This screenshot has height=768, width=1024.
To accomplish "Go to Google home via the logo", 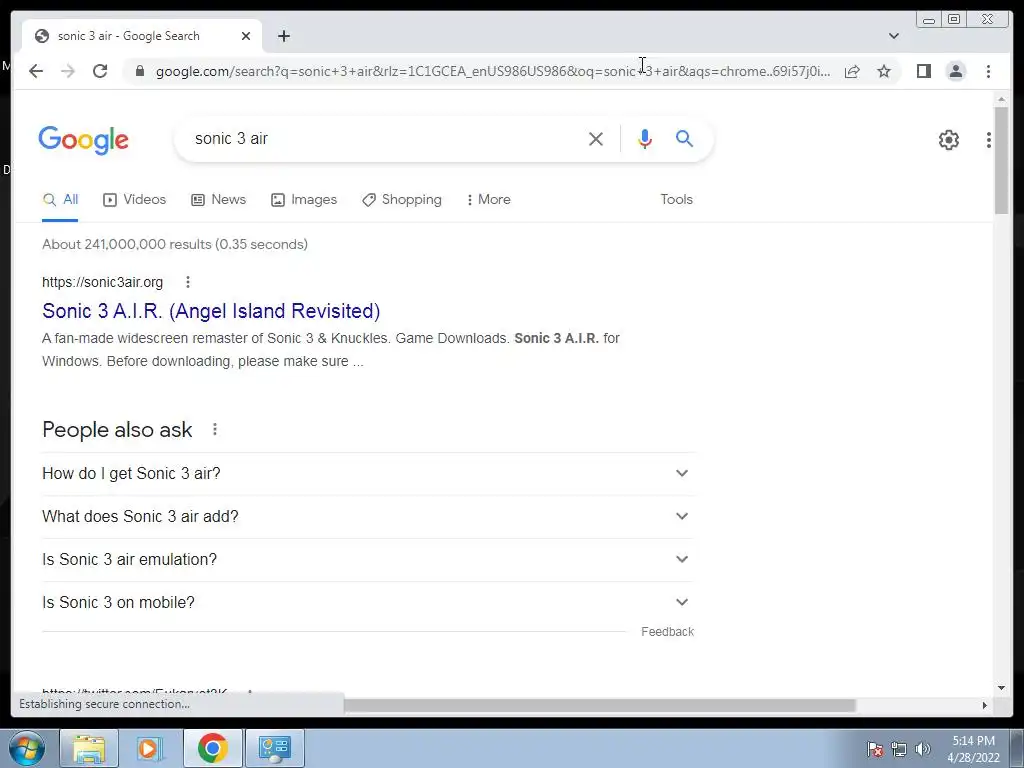I will pos(84,140).
